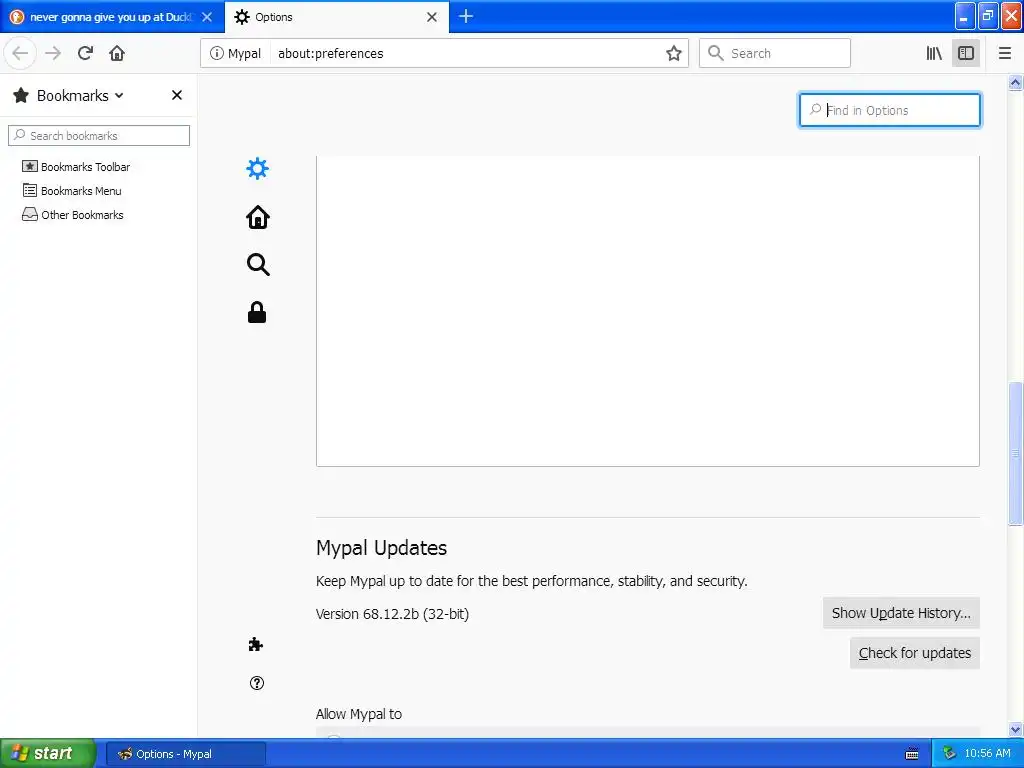Open the Library menu icon
Image resolution: width=1024 pixels, height=768 pixels.
coord(934,53)
